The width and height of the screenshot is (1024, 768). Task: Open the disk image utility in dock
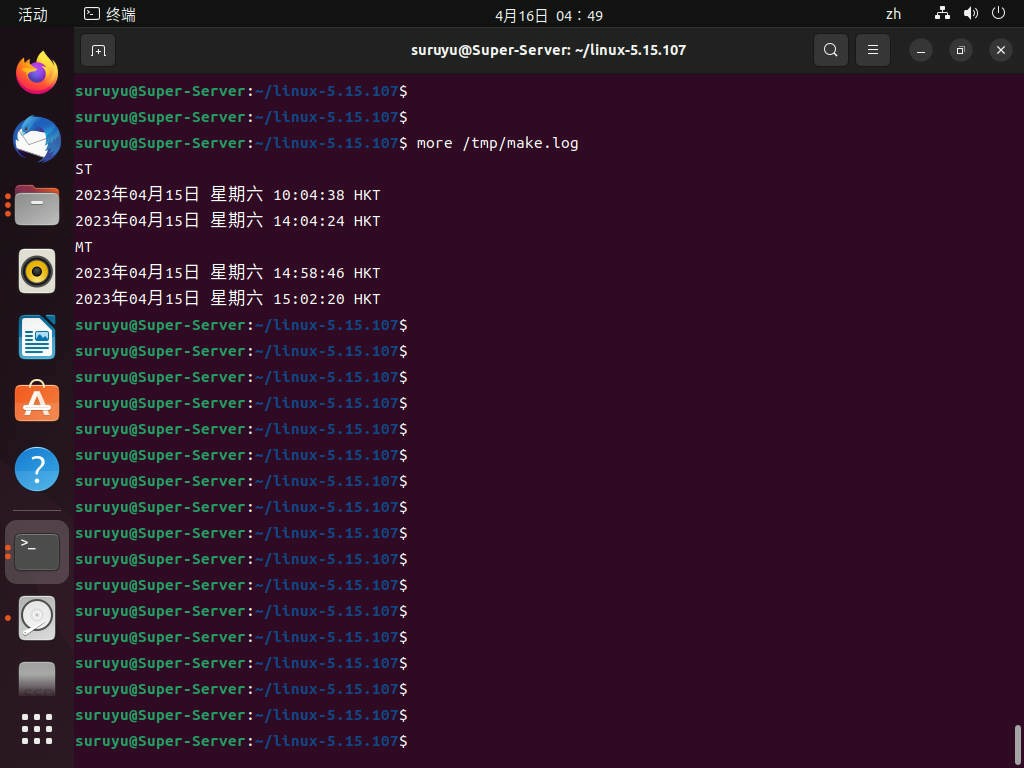pos(37,618)
